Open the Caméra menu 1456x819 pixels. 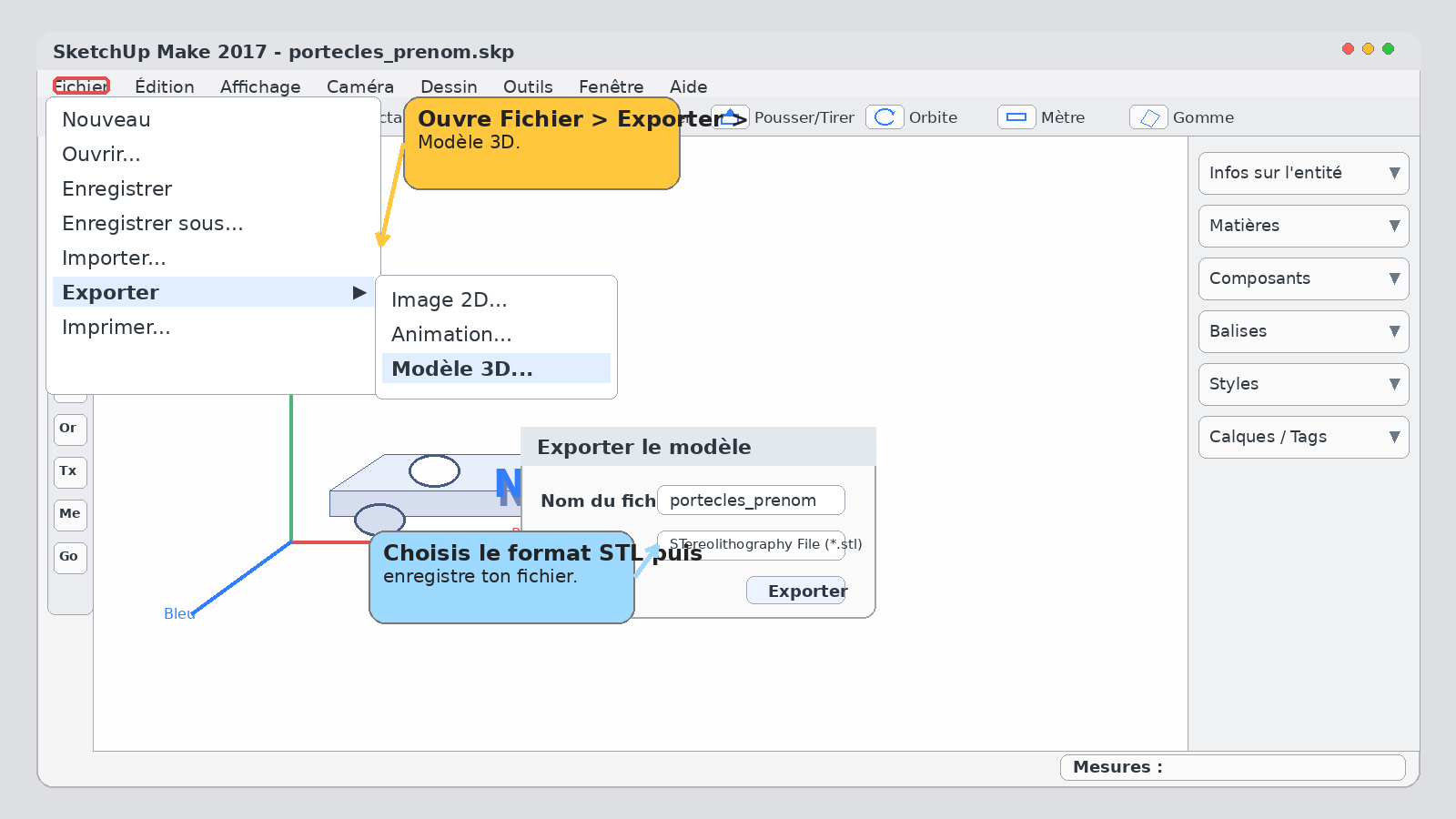tap(360, 86)
